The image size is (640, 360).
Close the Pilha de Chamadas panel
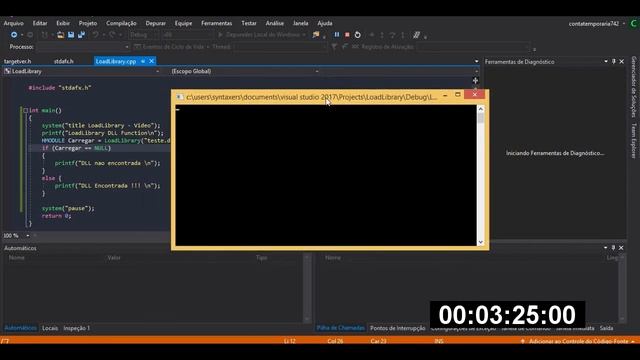click(621, 248)
